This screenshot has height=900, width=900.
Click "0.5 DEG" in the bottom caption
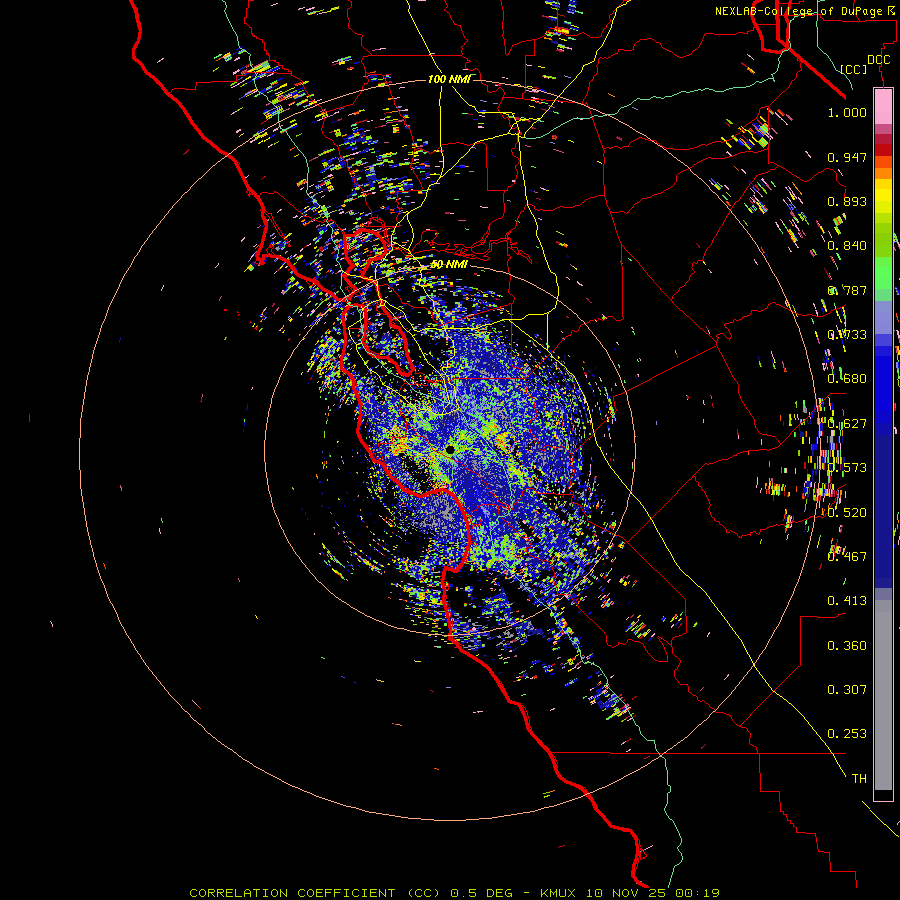click(x=481, y=893)
